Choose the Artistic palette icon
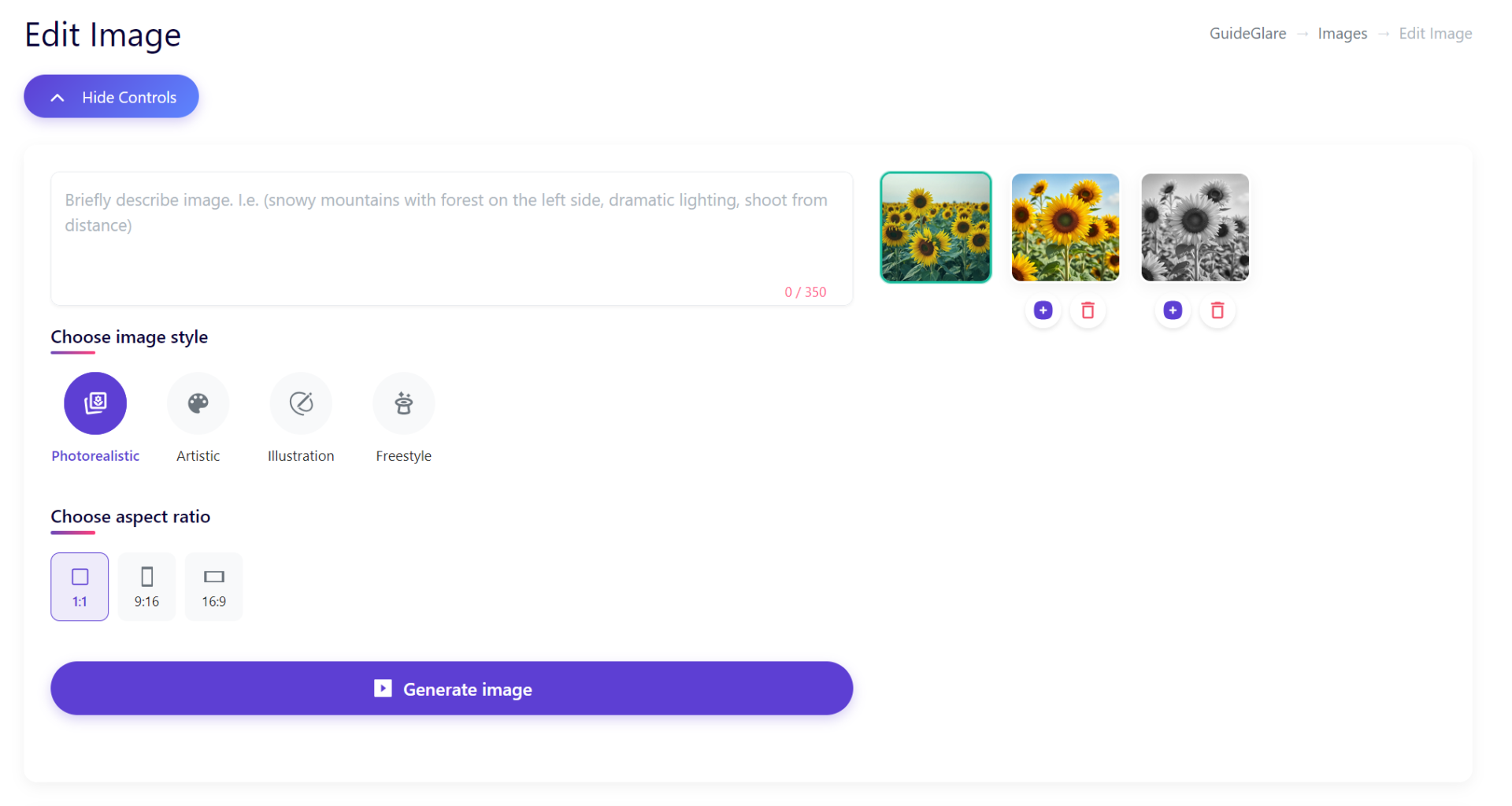This screenshot has height=806, width=1512. [x=198, y=403]
